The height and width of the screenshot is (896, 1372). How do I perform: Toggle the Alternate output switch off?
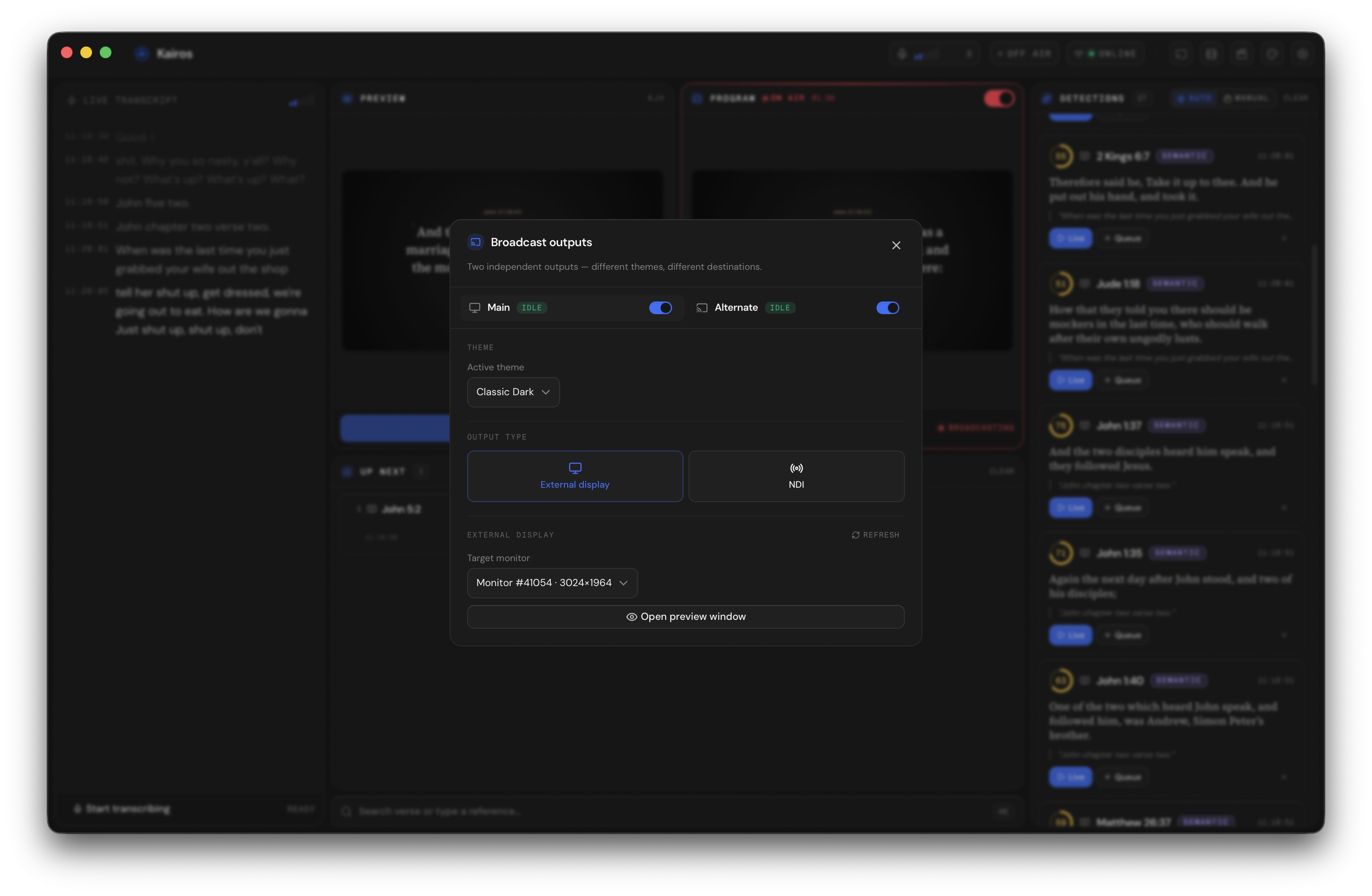[x=887, y=308]
